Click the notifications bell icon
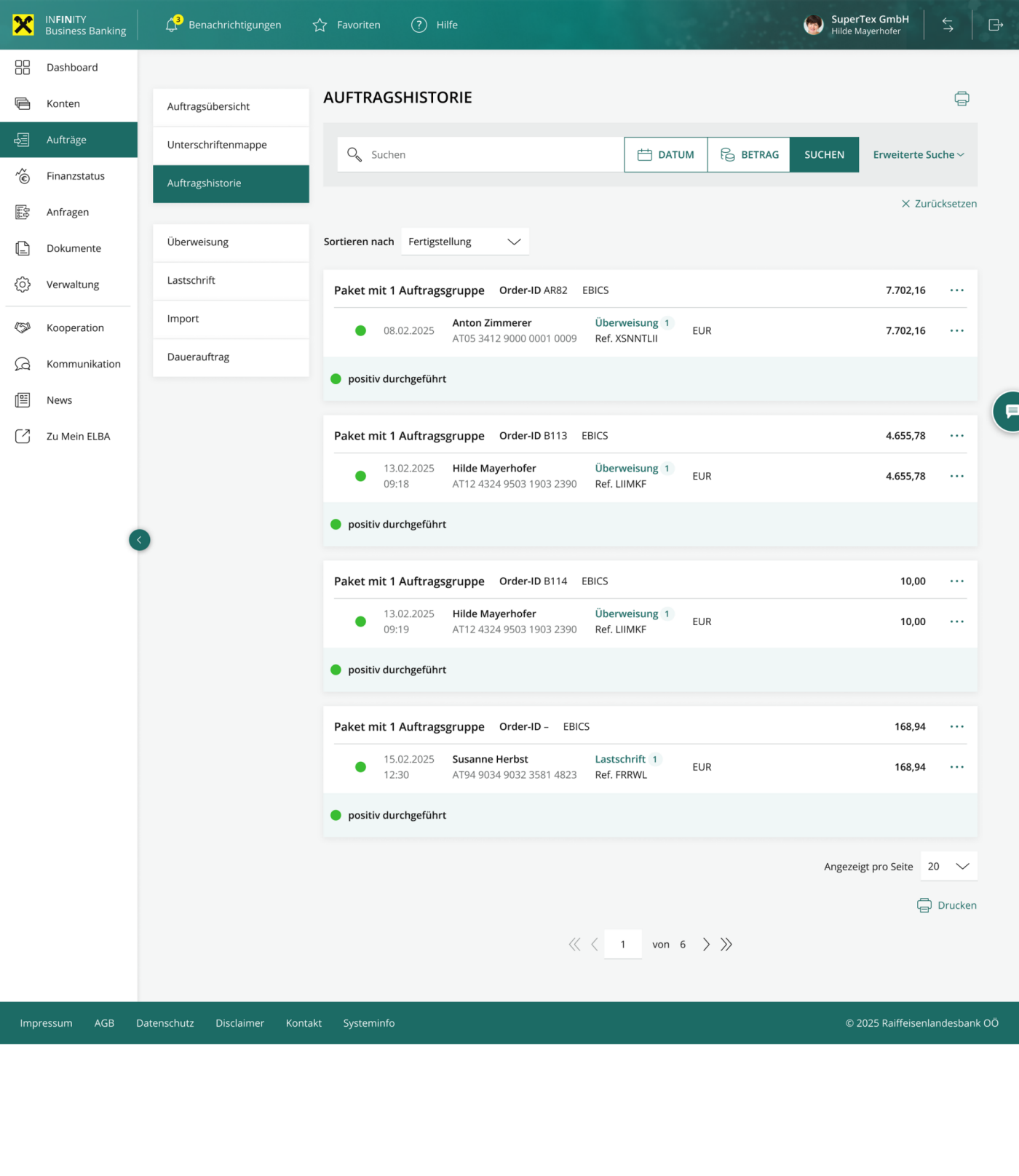 [x=172, y=25]
